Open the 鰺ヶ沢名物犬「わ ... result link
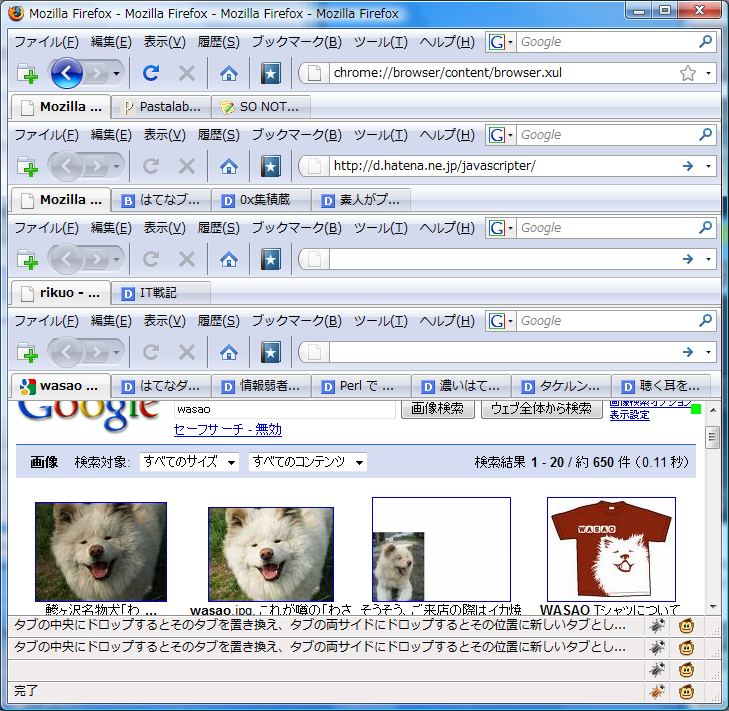729x711 pixels. click(x=101, y=610)
